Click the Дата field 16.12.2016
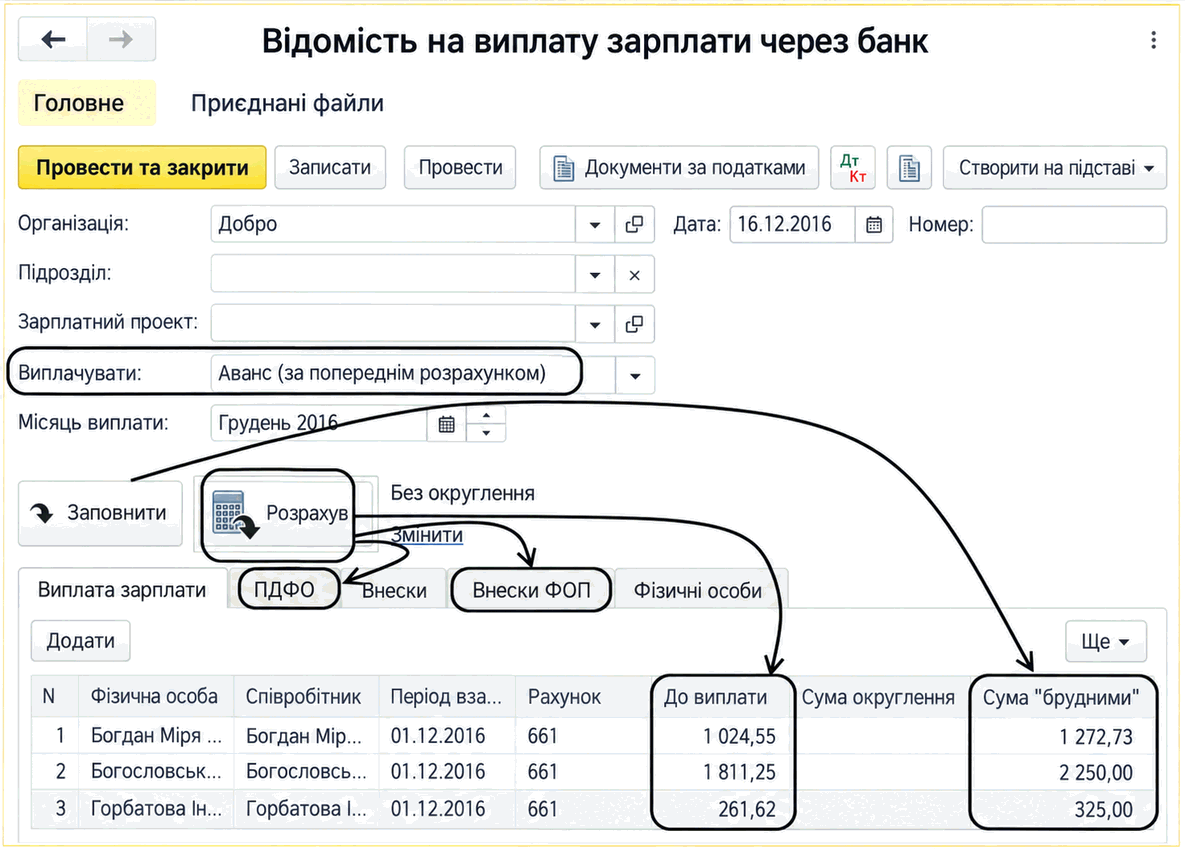This screenshot has height=850, width=1185. tap(792, 224)
